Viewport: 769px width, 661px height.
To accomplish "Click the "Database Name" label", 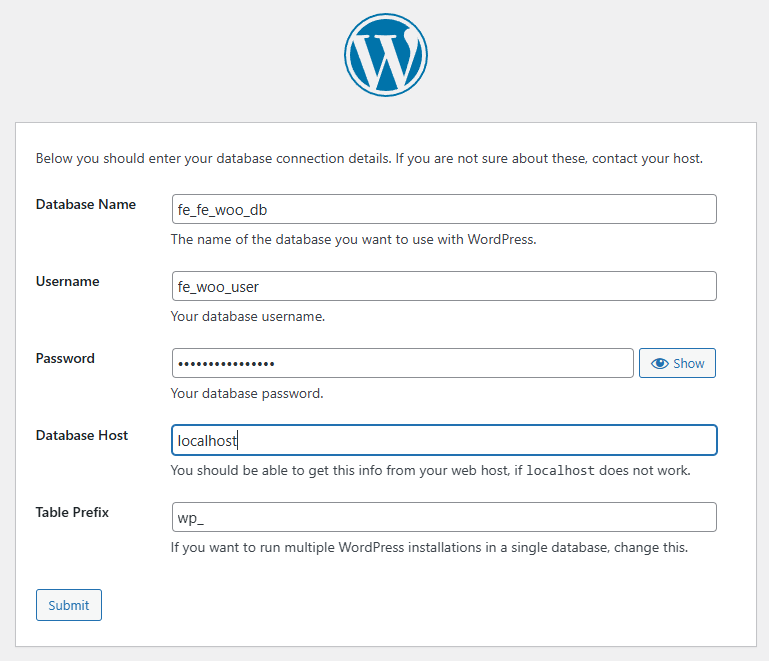I will pos(85,204).
